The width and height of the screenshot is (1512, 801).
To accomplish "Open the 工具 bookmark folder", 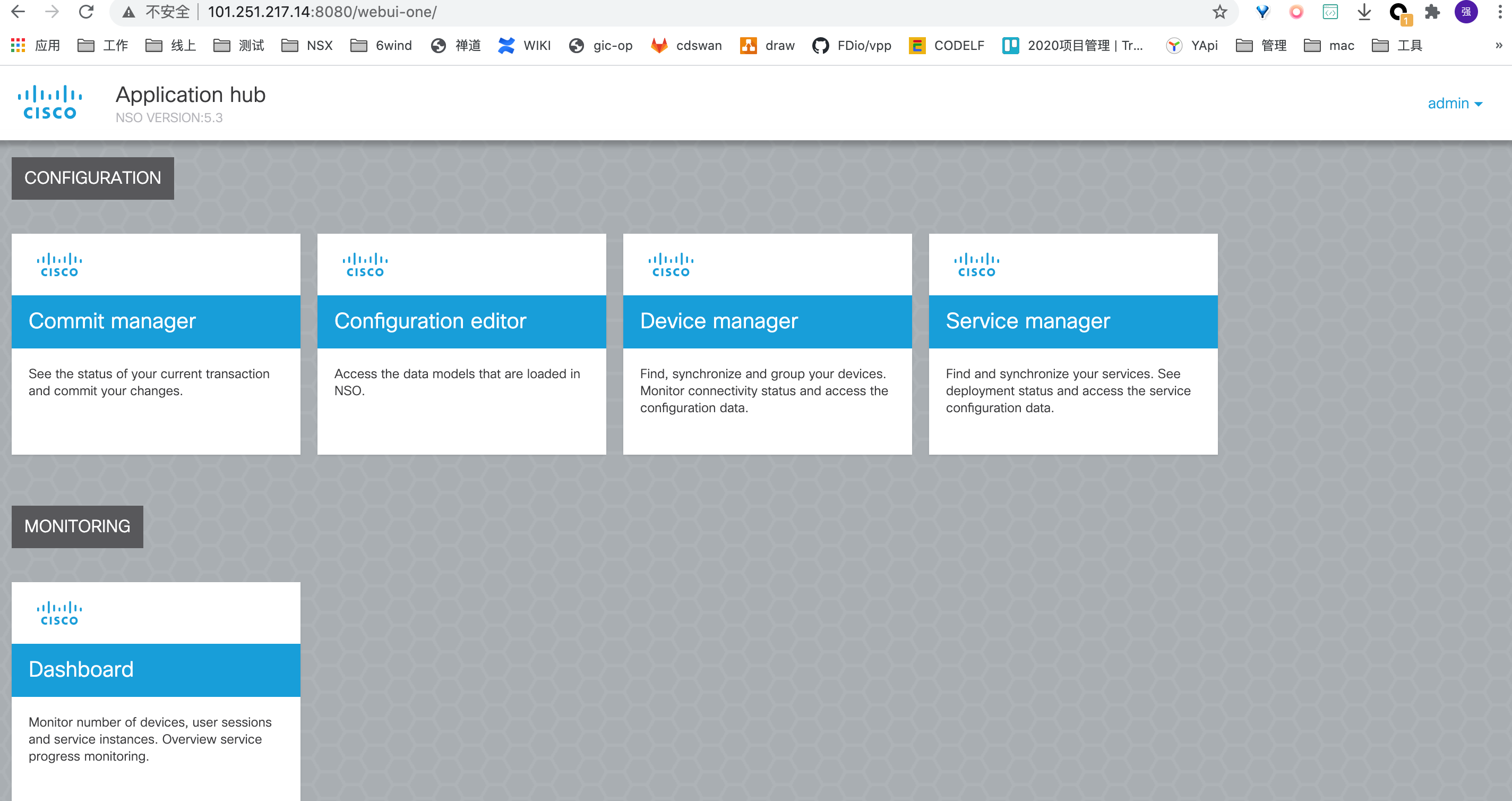I will pos(1397,45).
